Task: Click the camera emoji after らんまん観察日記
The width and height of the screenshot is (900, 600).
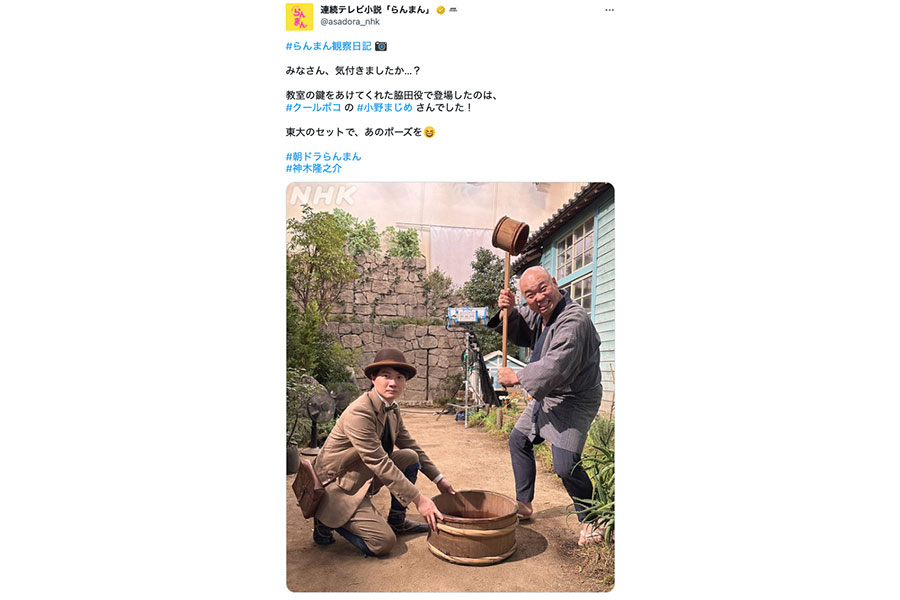Action: point(381,46)
